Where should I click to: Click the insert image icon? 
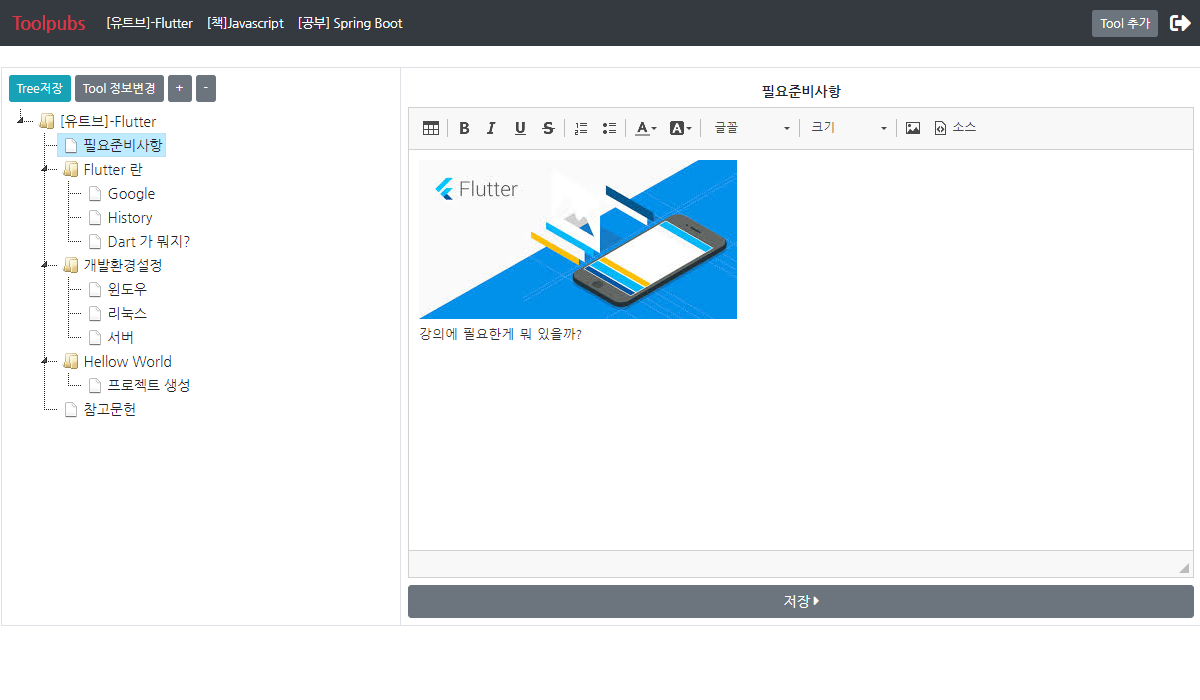913,128
